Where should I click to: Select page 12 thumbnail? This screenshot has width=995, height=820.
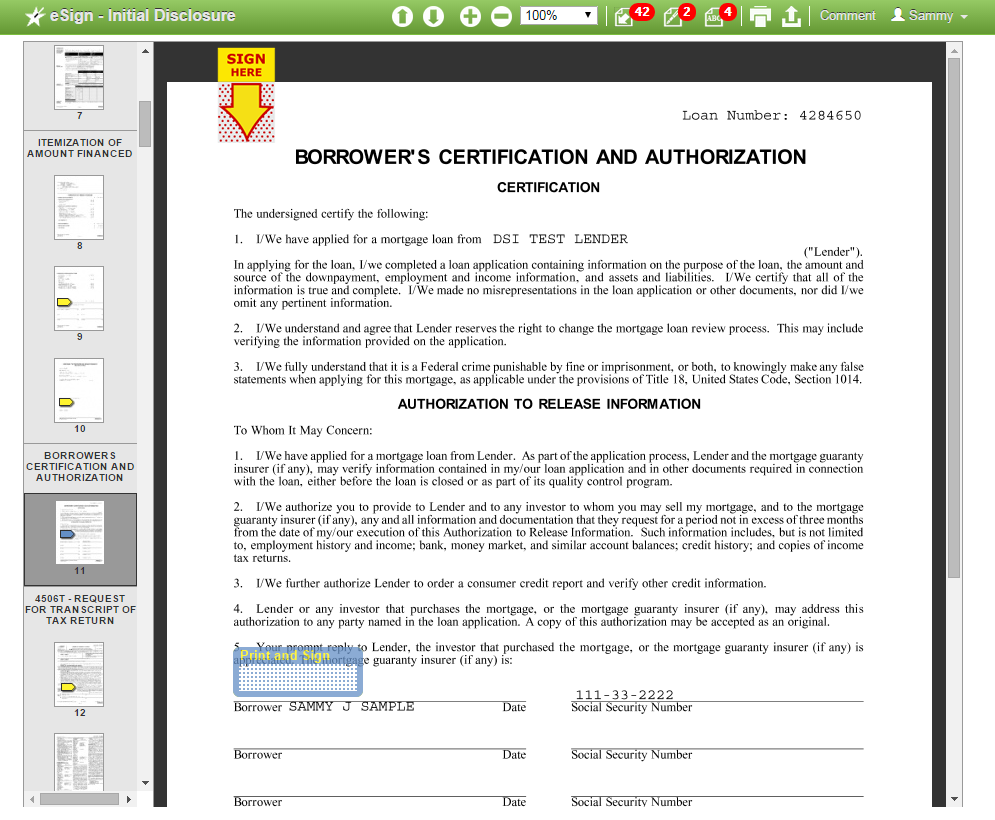click(79, 674)
